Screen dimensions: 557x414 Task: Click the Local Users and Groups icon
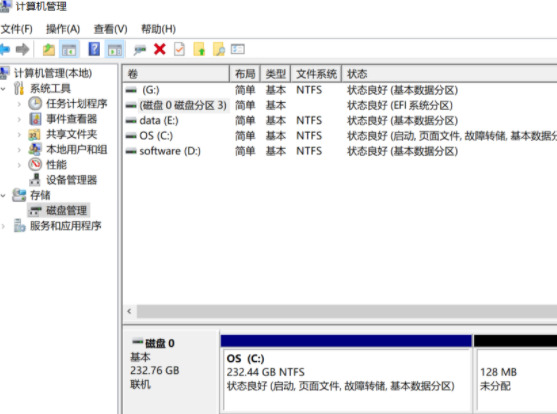pyautogui.click(x=35, y=149)
